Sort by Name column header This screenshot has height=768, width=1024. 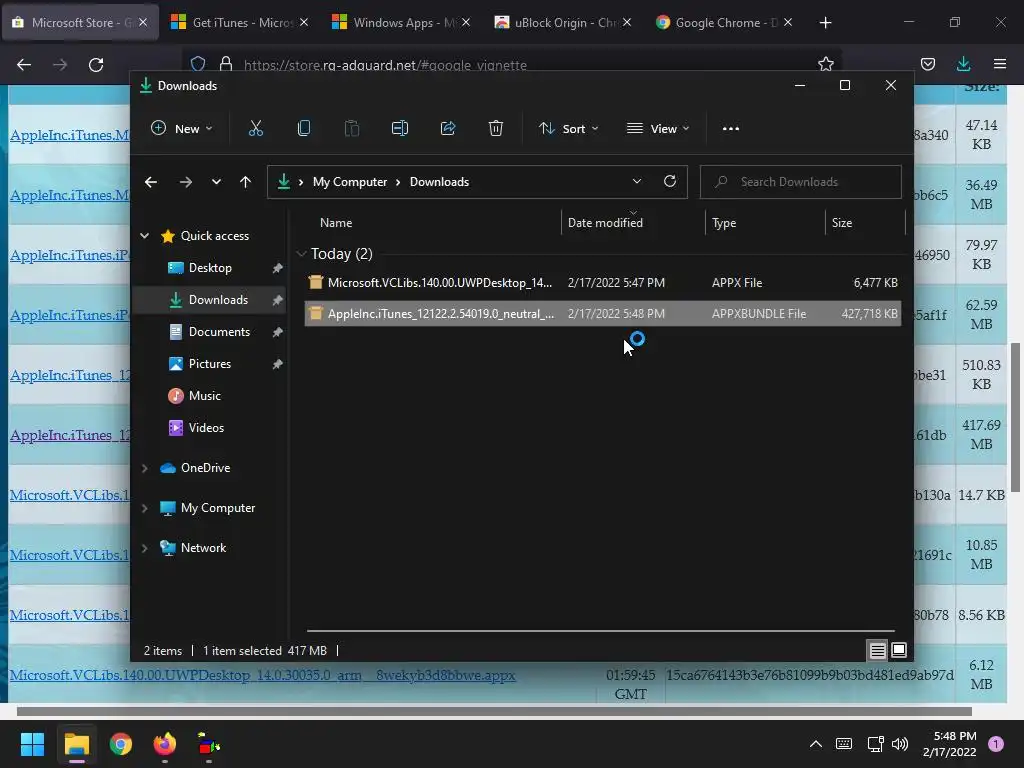(336, 223)
